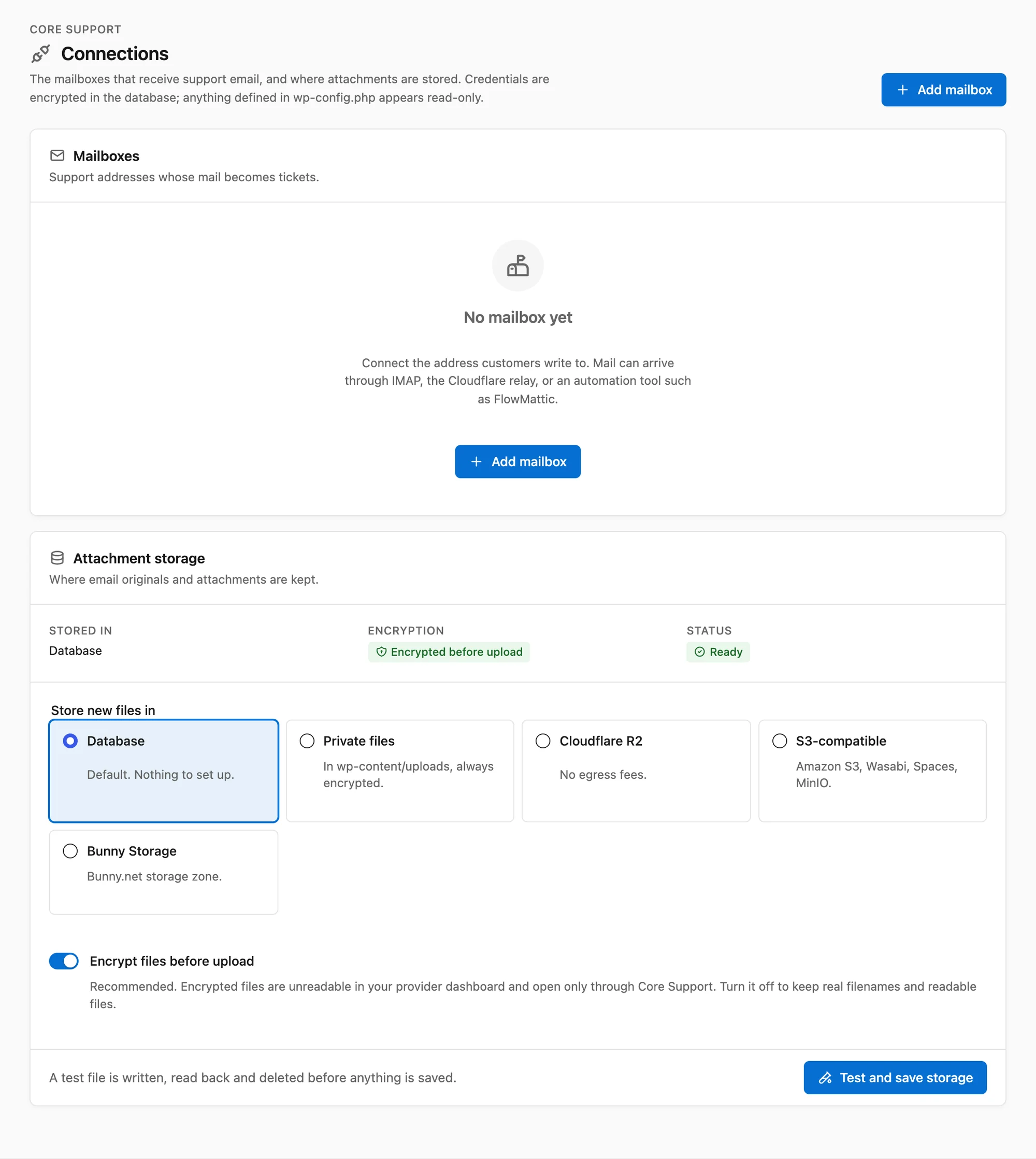Click the Ready status badge
The image size is (1036, 1159).
click(x=718, y=651)
